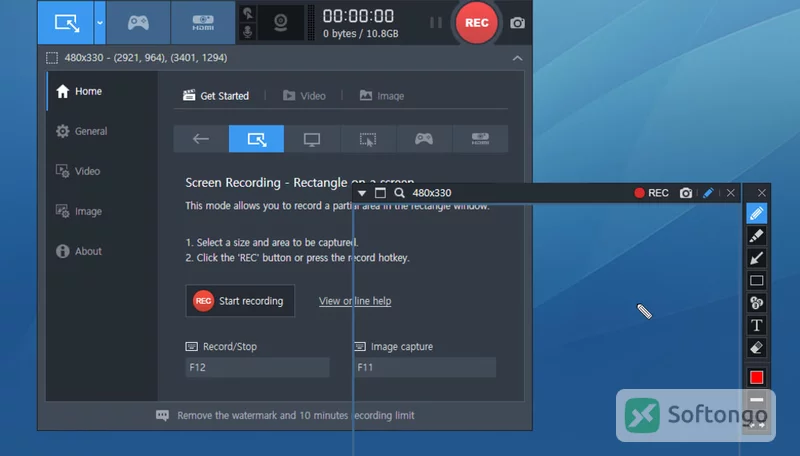Click REC on the rectangle window bar
Viewport: 800px width, 456px height.
click(x=652, y=193)
